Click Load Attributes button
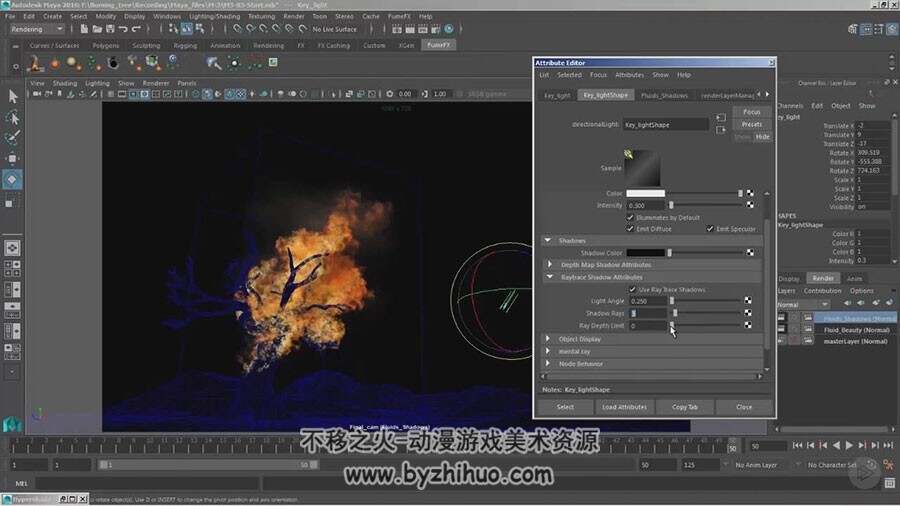This screenshot has width=900, height=506. coord(624,407)
